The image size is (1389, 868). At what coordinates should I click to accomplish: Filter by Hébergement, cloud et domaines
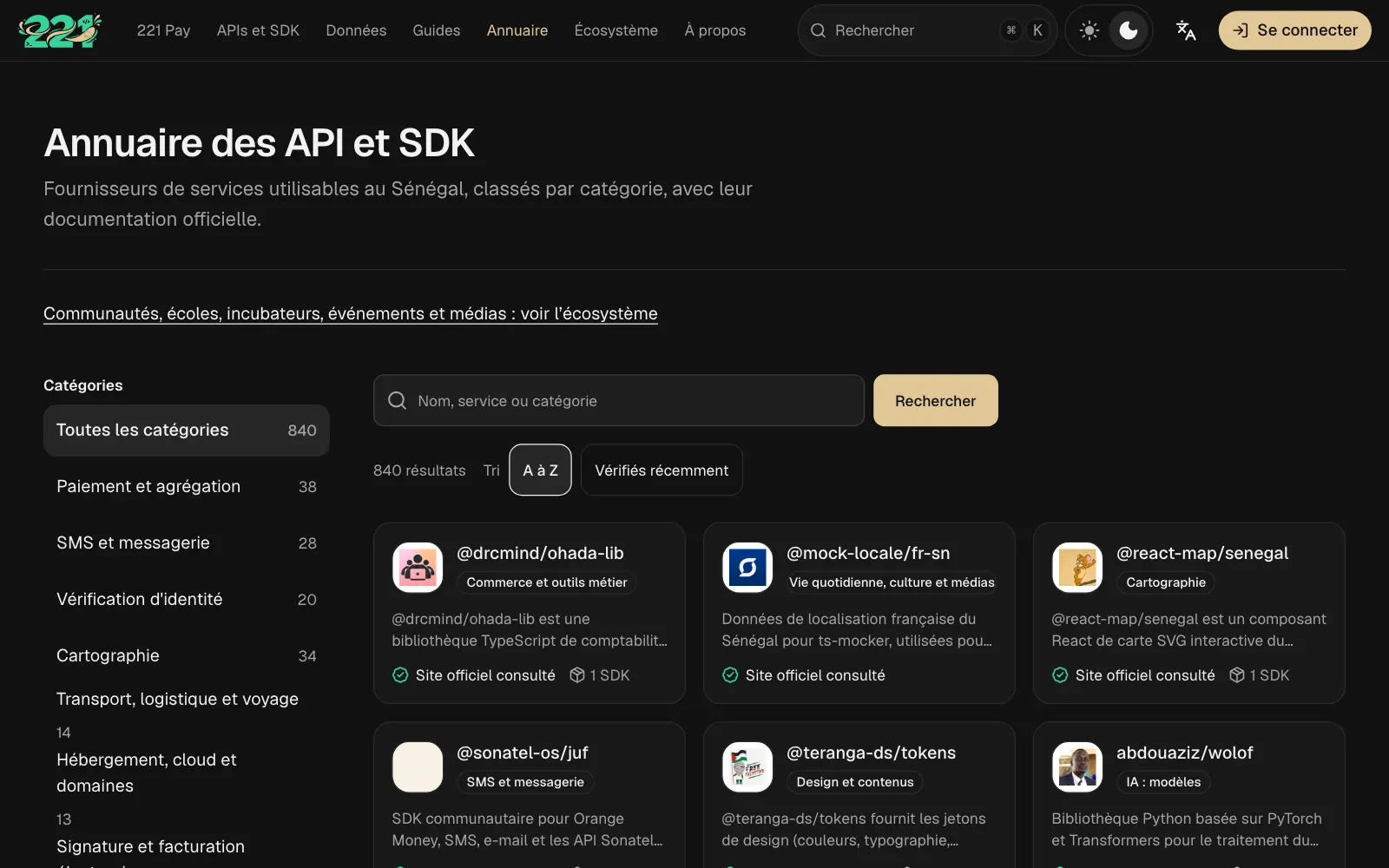[x=187, y=787]
